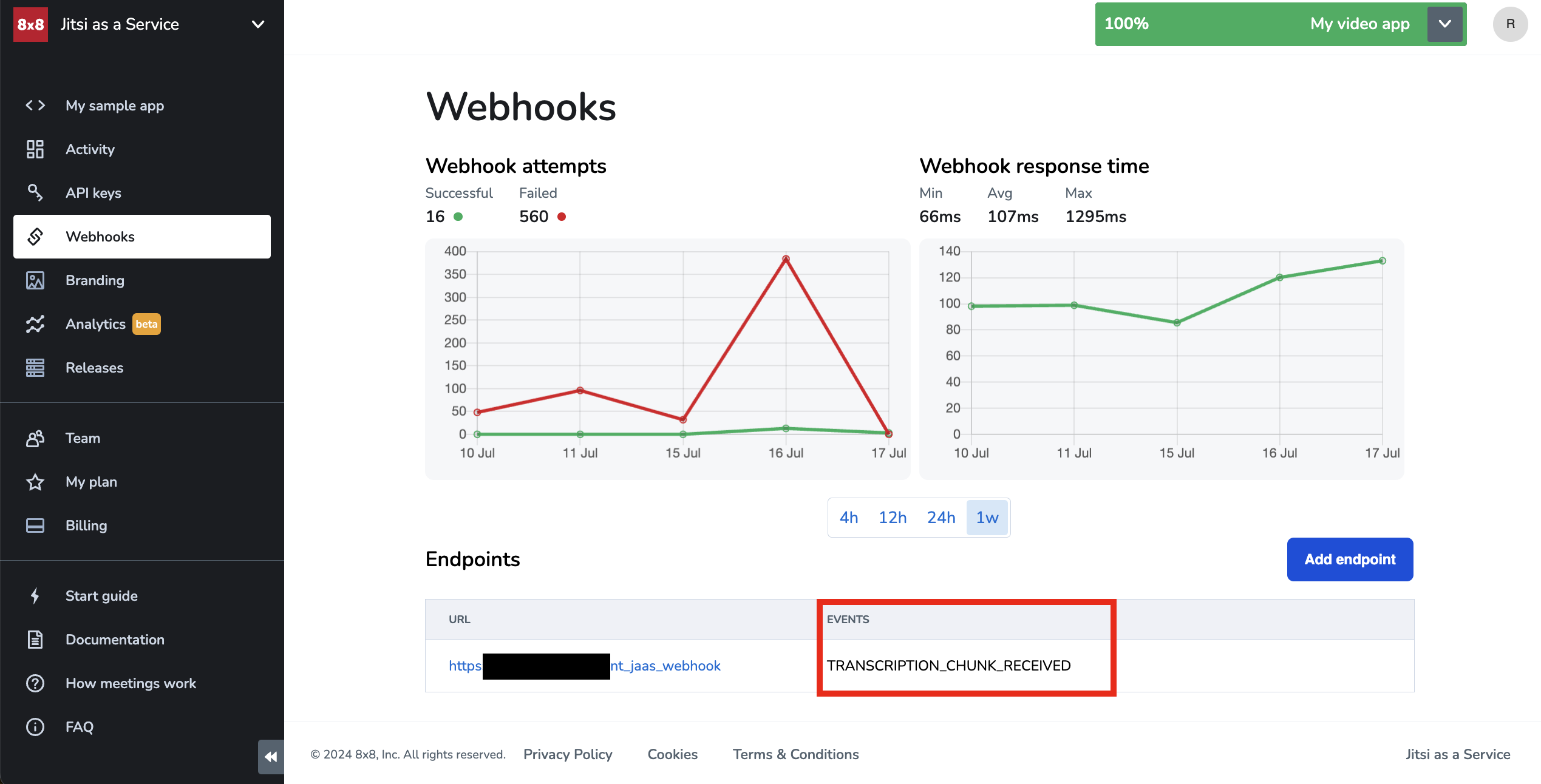1541x784 pixels.
Task: Open Activity via its dashboard icon
Action: pyautogui.click(x=35, y=149)
